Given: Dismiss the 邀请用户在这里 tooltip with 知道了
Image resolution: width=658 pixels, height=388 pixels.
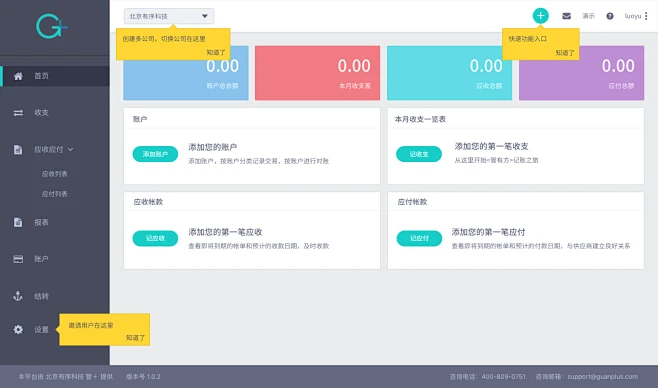Looking at the screenshot, I should [x=135, y=338].
